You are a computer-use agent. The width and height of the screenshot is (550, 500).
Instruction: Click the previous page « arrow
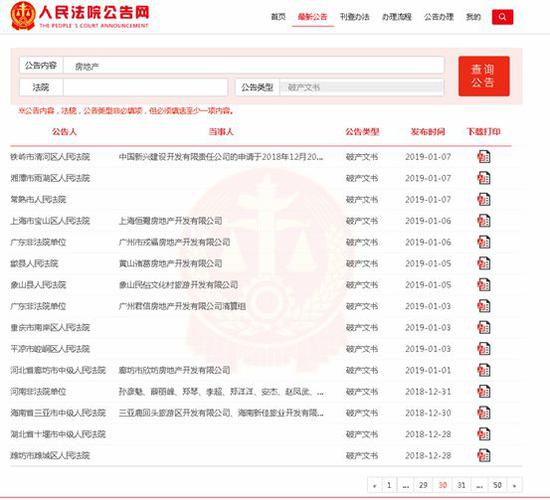[x=374, y=485]
